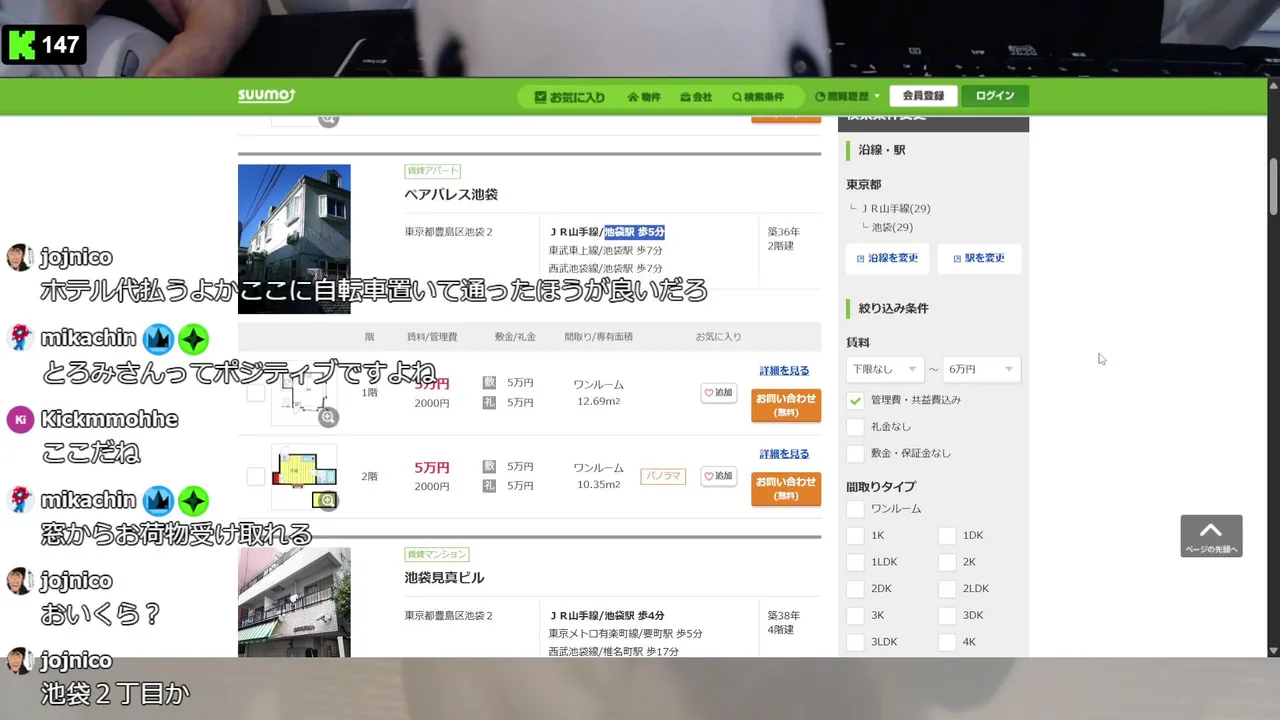The image size is (1280, 720).
Task: Expand 閲覧履歴 dropdown in header
Action: pos(847,97)
